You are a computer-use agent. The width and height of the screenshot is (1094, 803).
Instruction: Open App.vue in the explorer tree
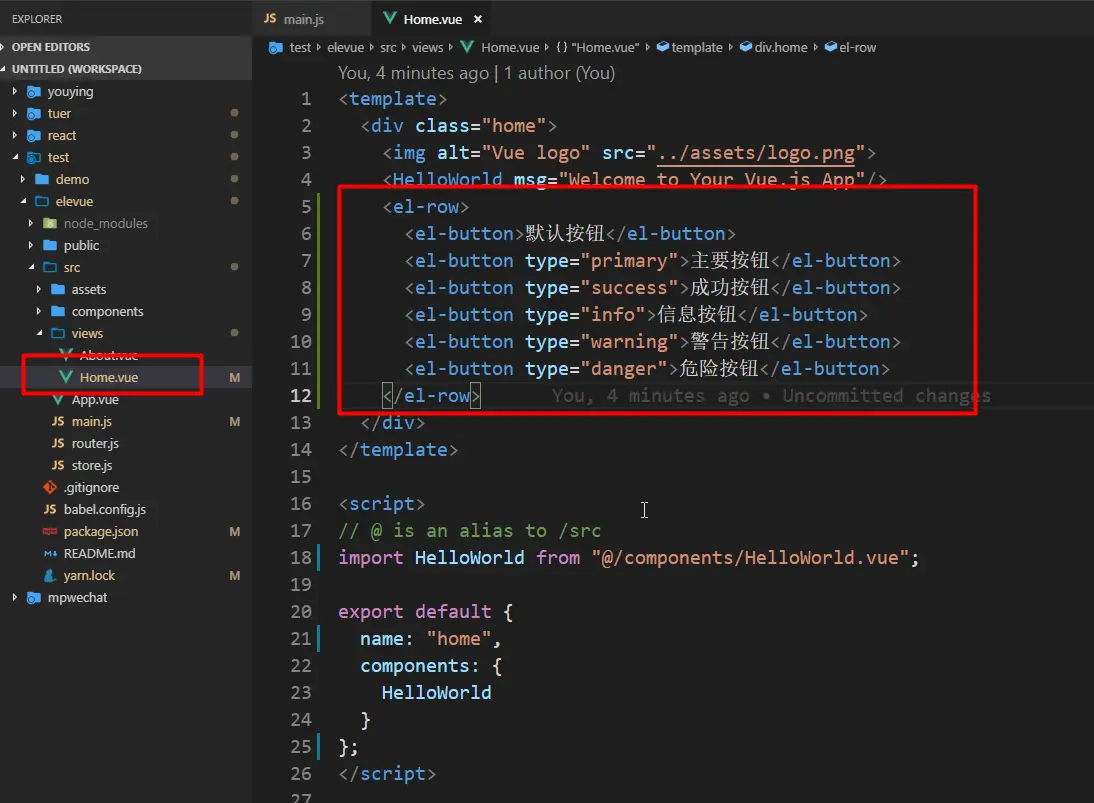95,400
